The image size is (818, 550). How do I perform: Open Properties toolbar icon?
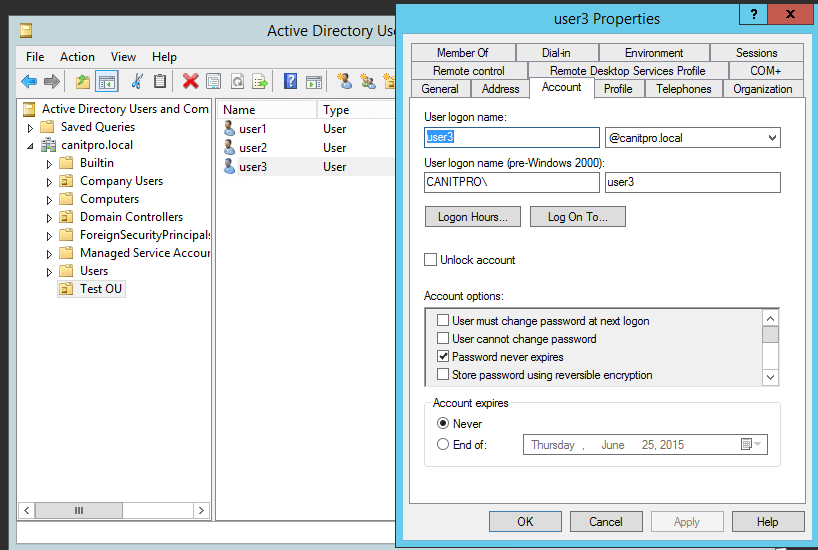click(213, 81)
